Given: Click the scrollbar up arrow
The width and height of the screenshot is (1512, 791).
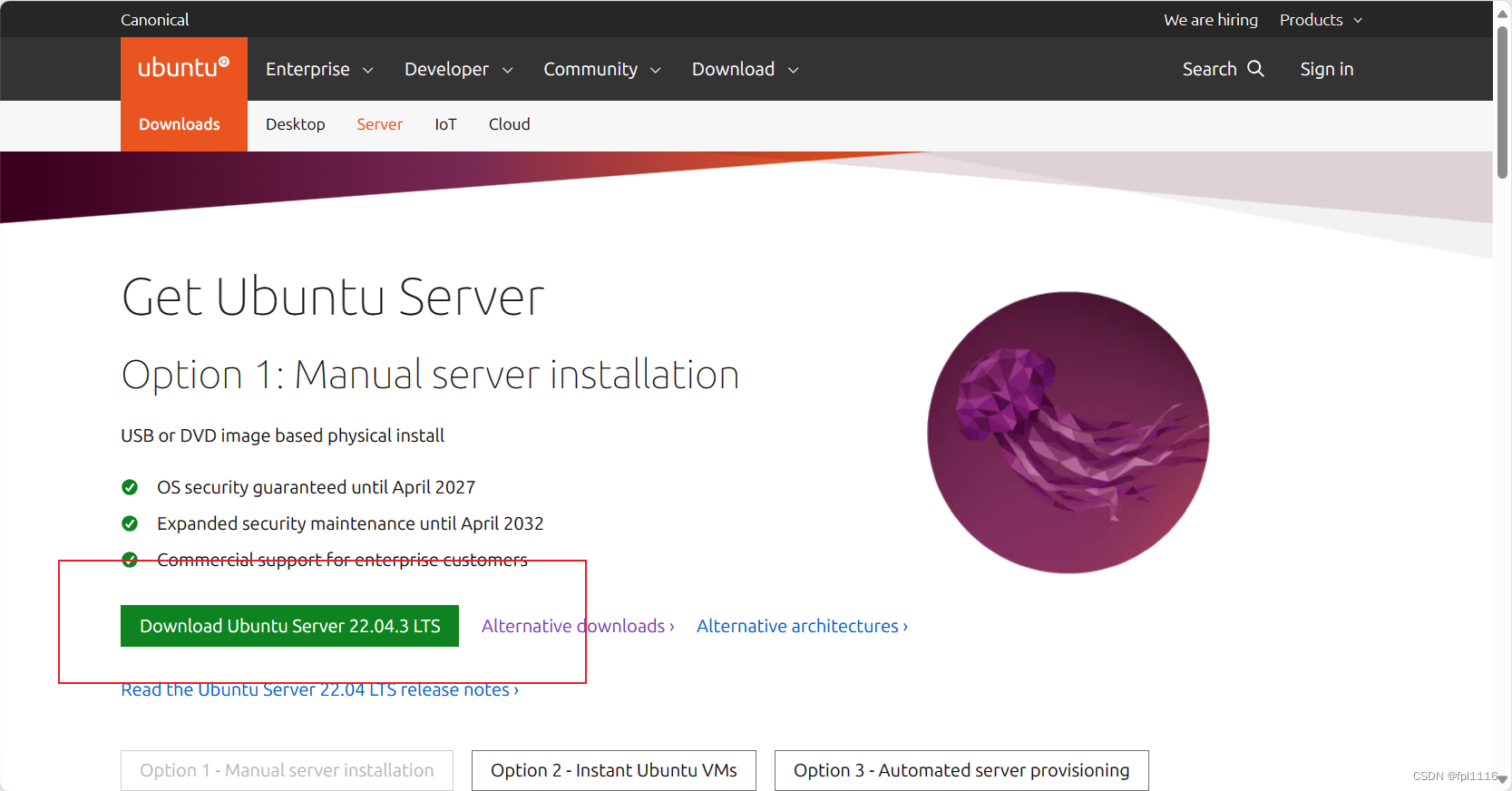Looking at the screenshot, I should click(x=1503, y=13).
